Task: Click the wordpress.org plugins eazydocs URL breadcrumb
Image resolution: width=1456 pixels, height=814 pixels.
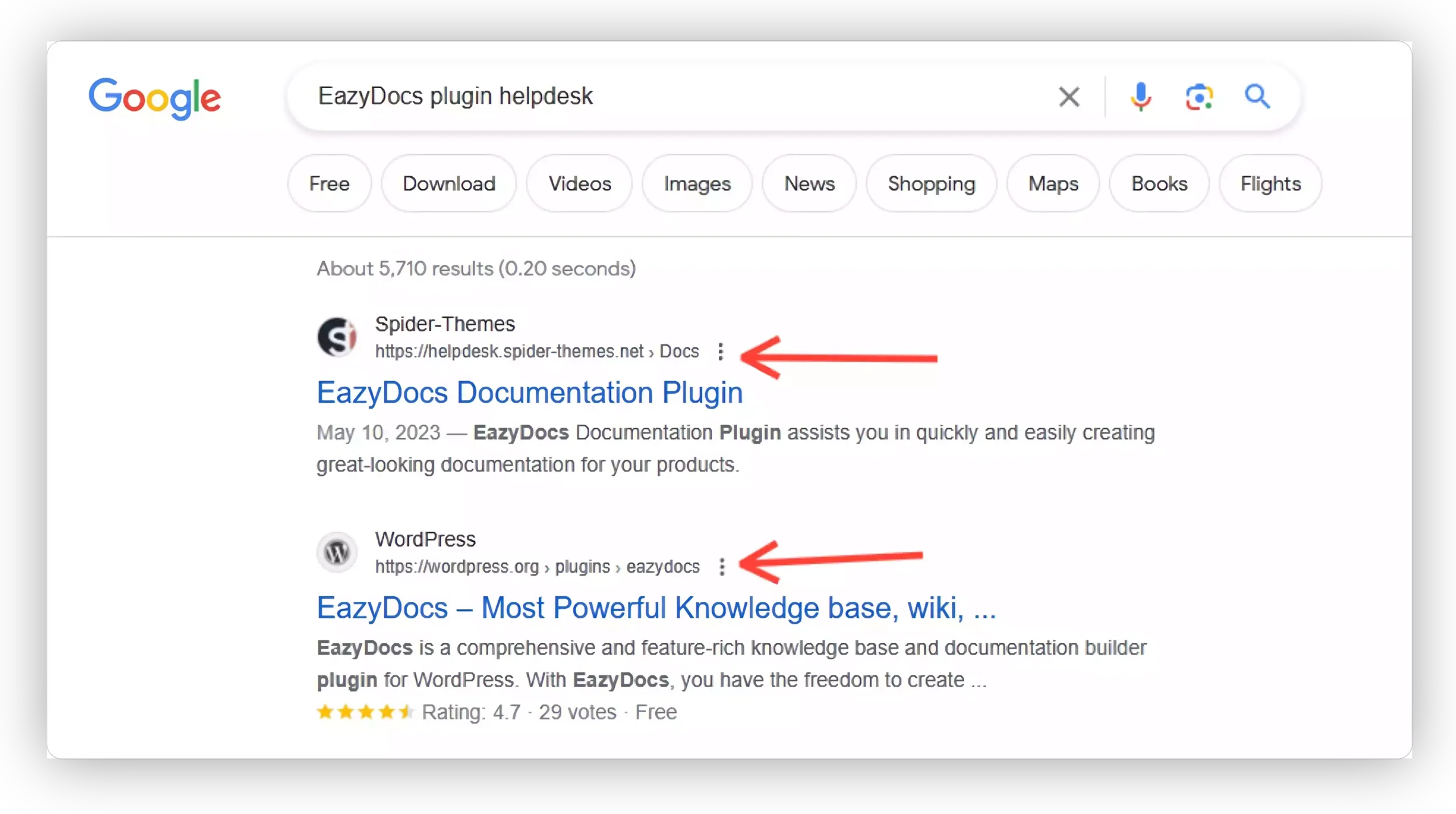Action: 537,567
